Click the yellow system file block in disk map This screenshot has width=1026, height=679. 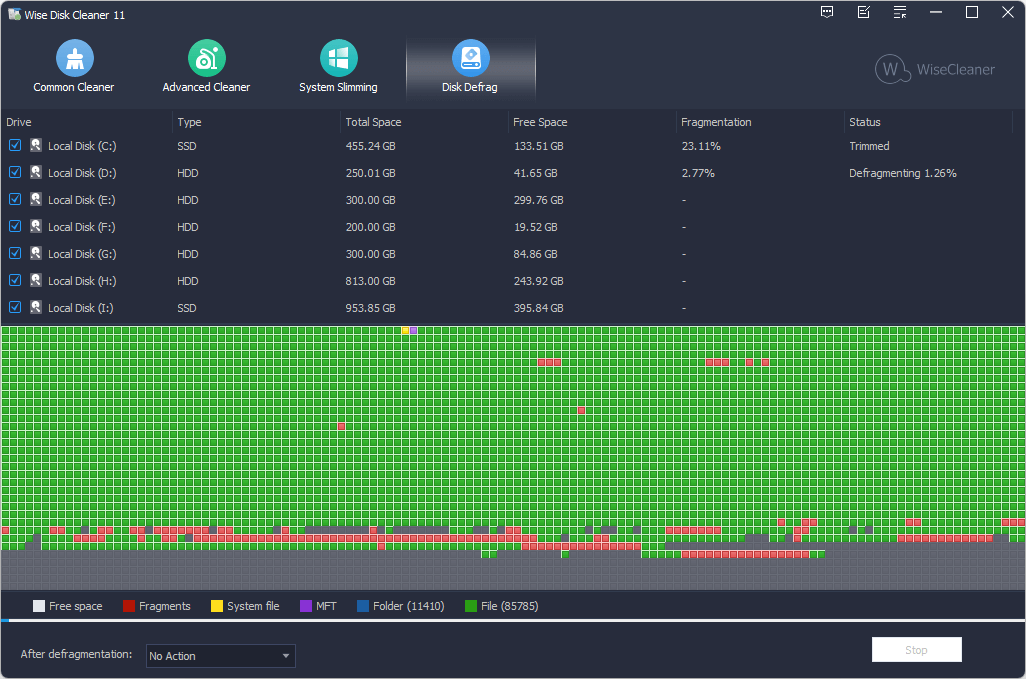(406, 330)
